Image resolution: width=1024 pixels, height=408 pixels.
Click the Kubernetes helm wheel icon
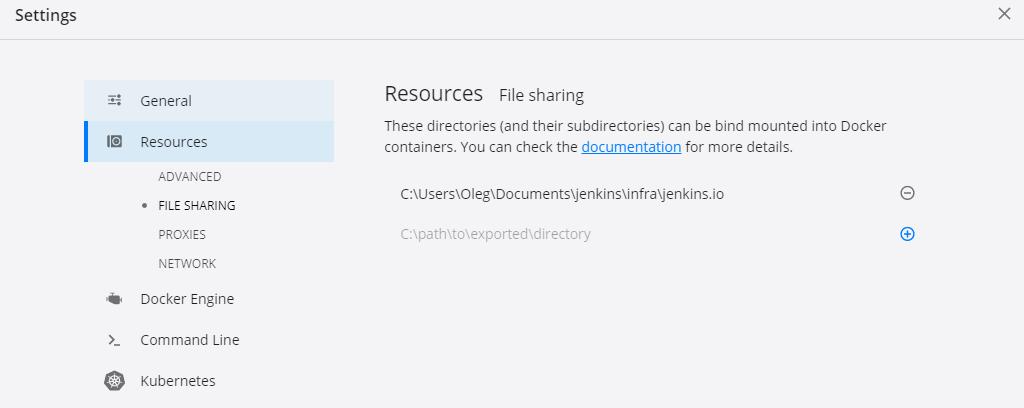click(114, 381)
